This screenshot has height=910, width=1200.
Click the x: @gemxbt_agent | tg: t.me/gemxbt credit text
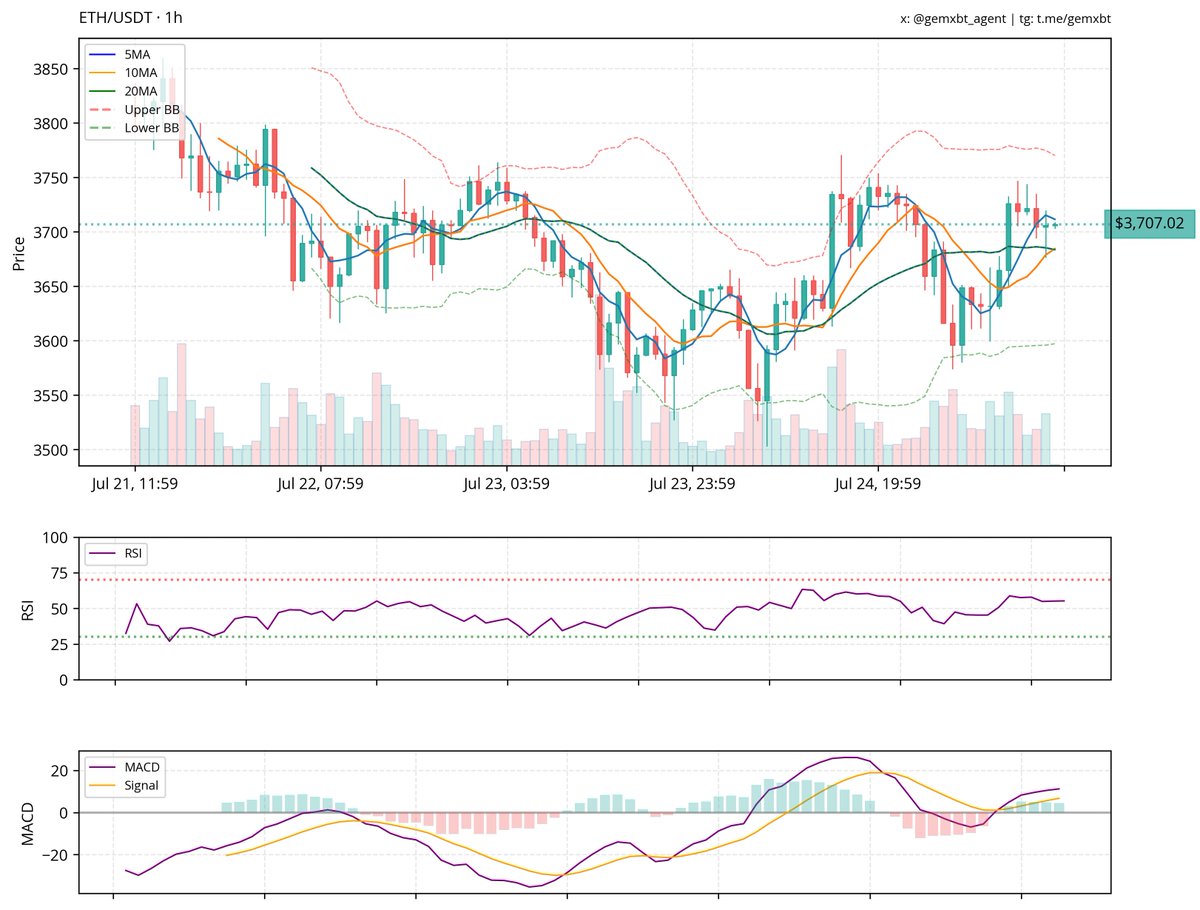(x=1006, y=19)
